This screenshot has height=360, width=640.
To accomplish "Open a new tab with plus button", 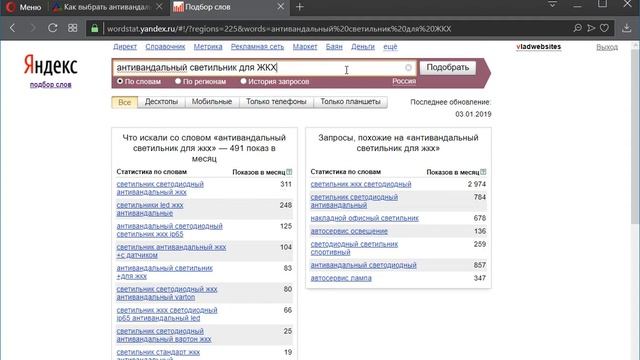I will 300,7.
